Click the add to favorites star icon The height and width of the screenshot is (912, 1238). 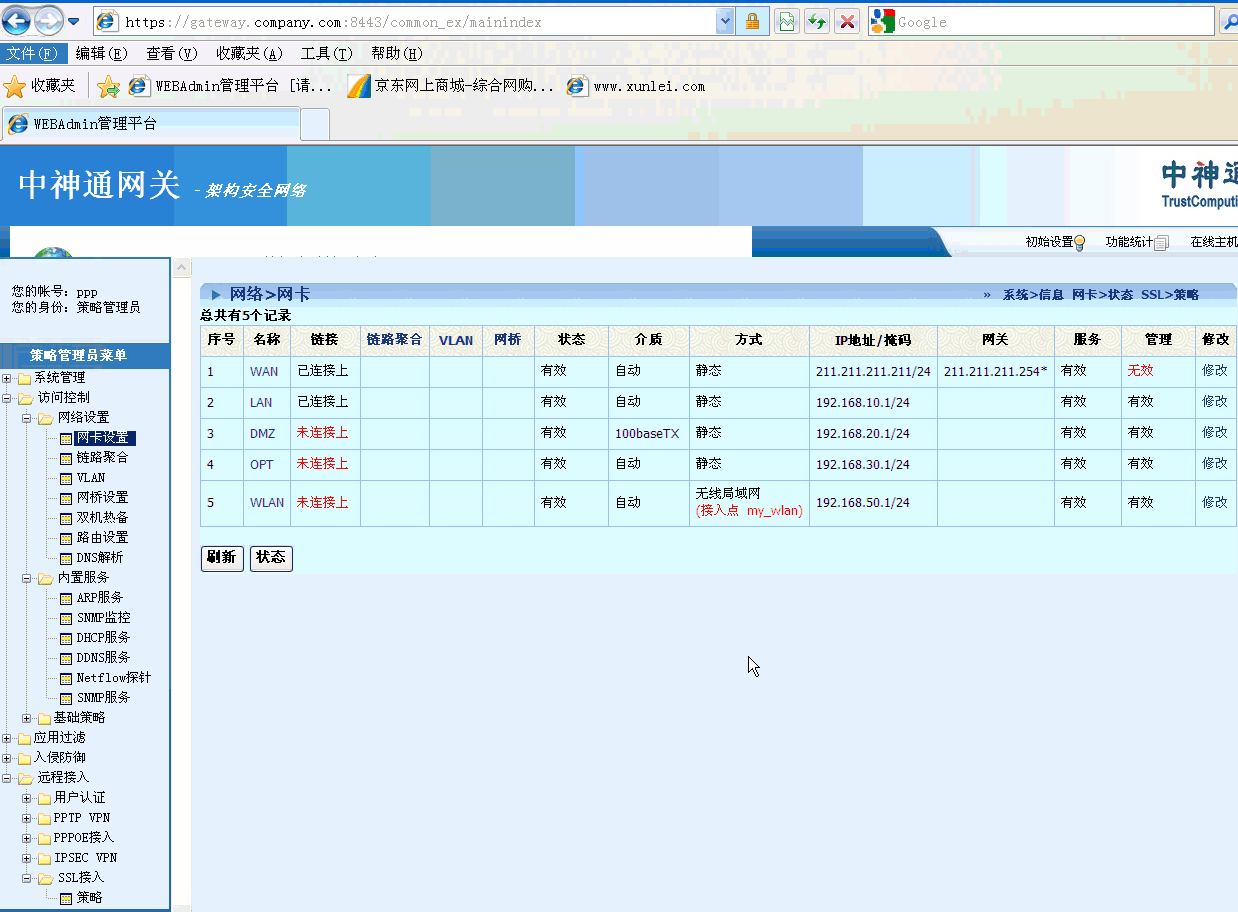point(108,87)
